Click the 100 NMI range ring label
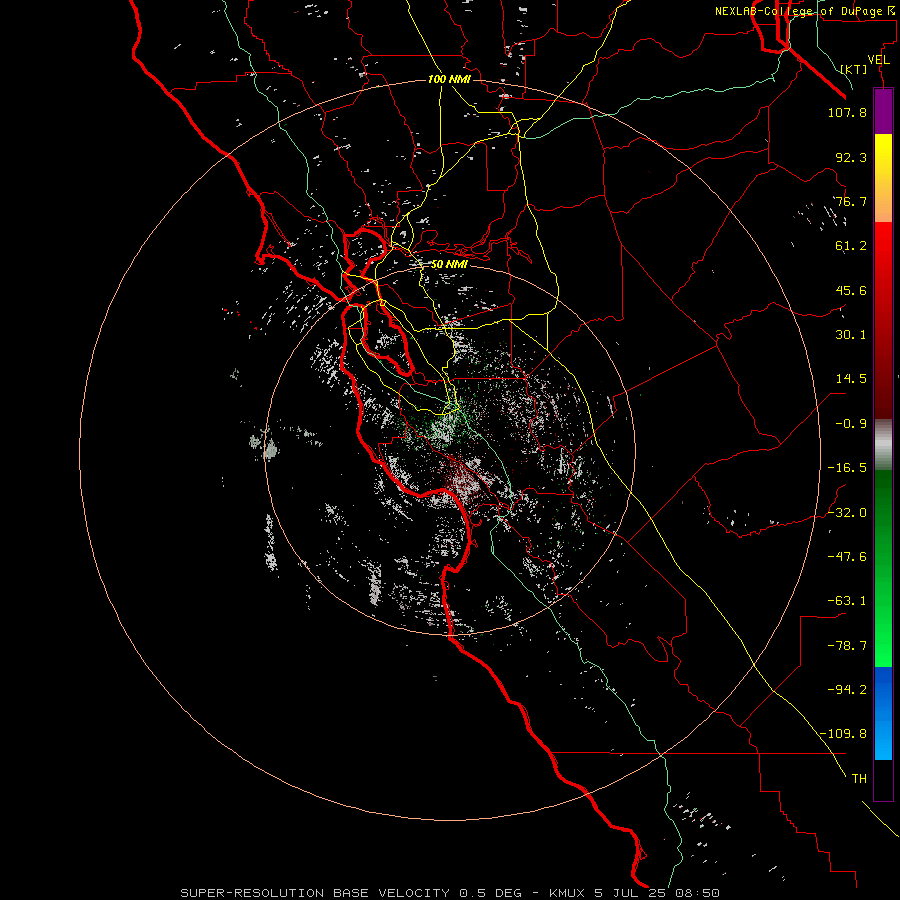Viewport: 900px width, 900px height. [x=449, y=79]
